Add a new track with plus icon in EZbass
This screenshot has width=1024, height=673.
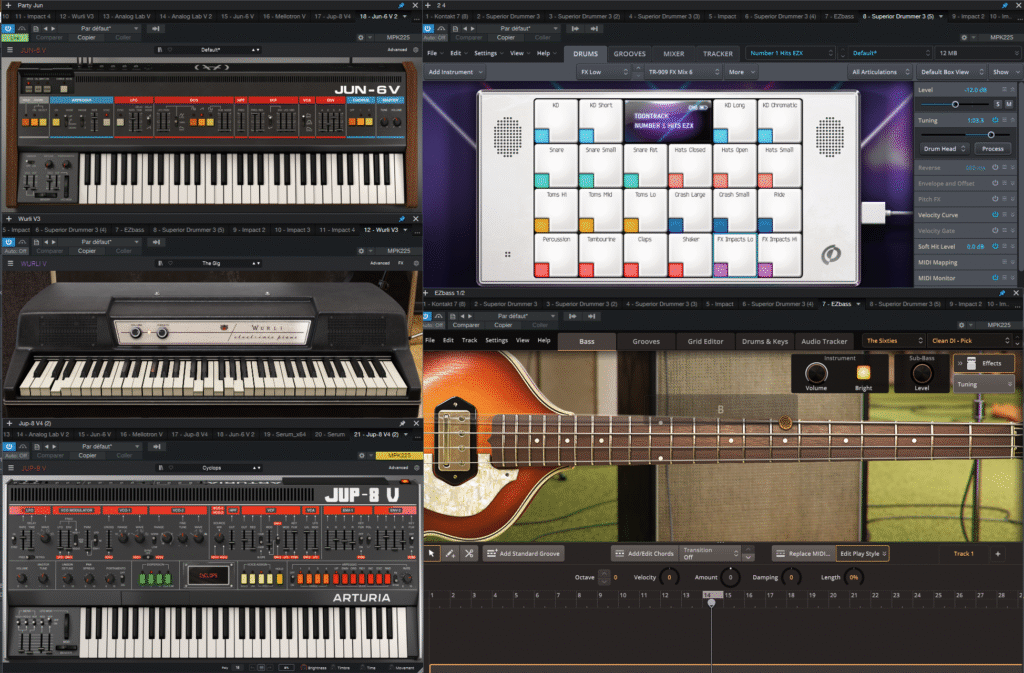[998, 554]
